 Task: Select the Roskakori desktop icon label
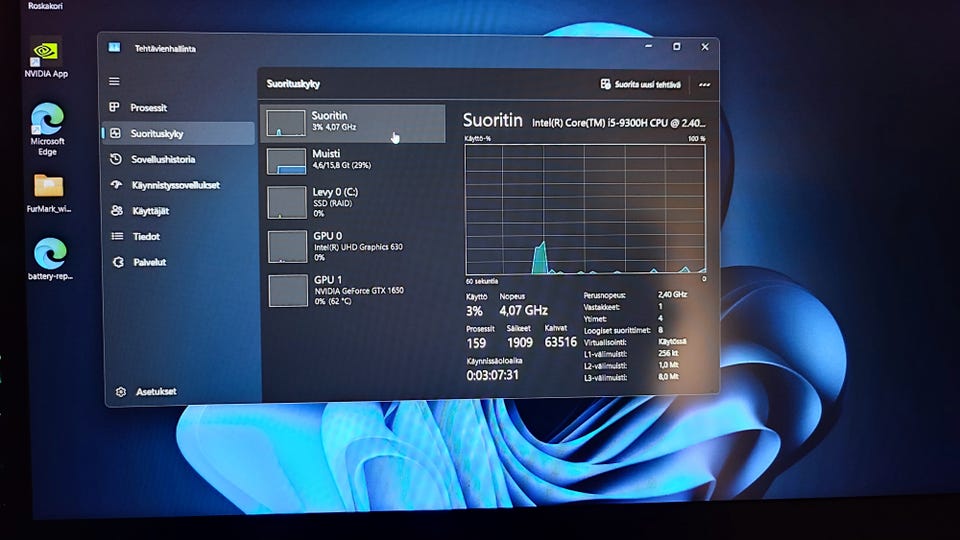coord(45,6)
